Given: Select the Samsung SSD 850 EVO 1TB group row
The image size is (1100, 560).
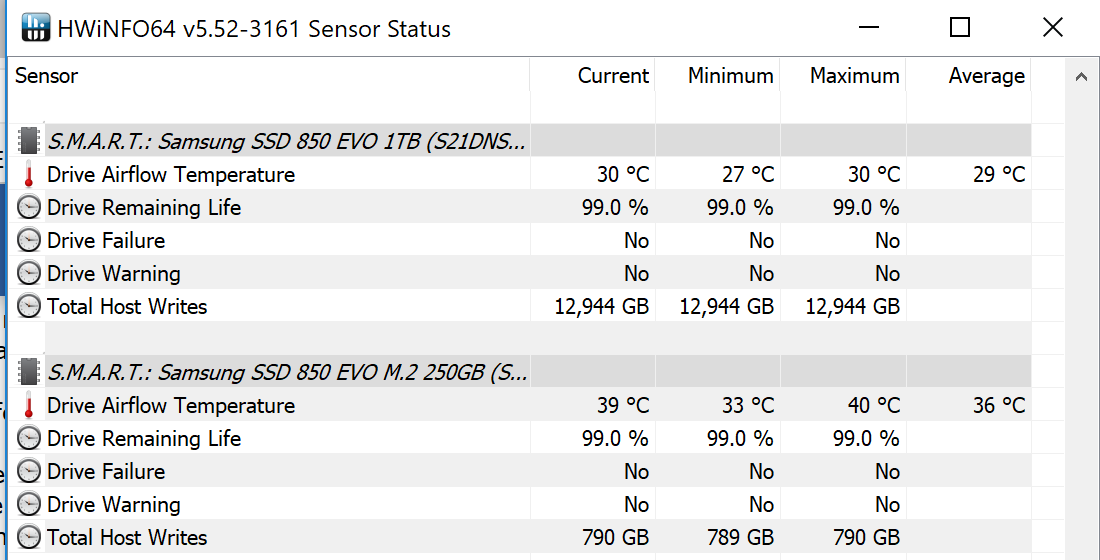Looking at the screenshot, I should [x=286, y=141].
